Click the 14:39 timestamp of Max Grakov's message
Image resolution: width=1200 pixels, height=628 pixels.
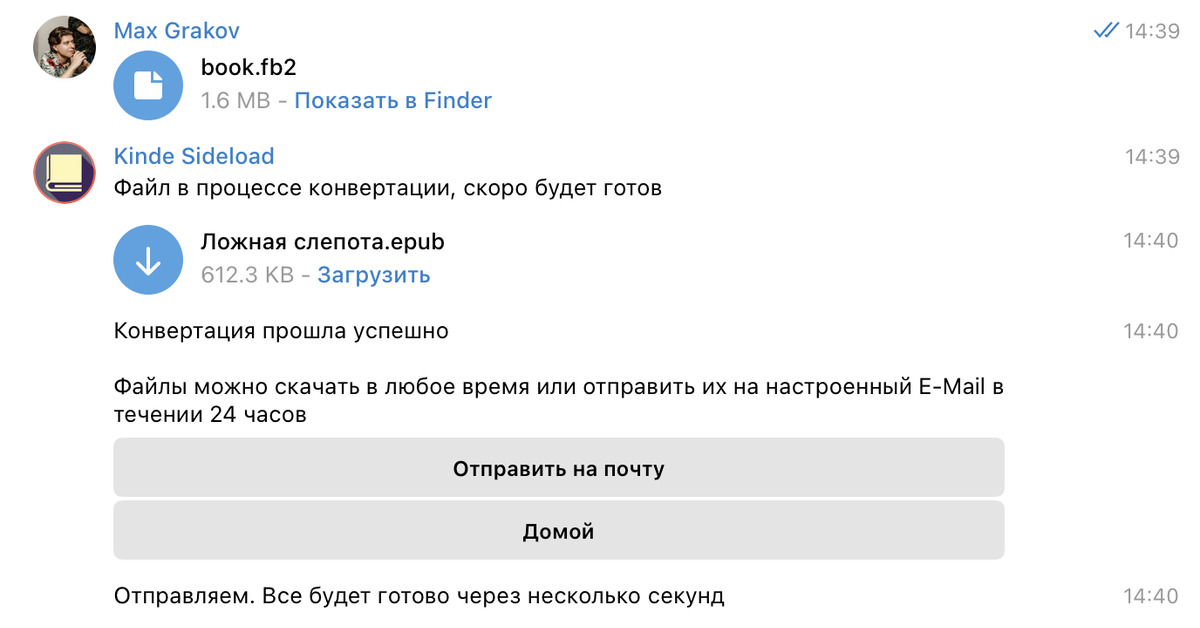pos(1152,31)
